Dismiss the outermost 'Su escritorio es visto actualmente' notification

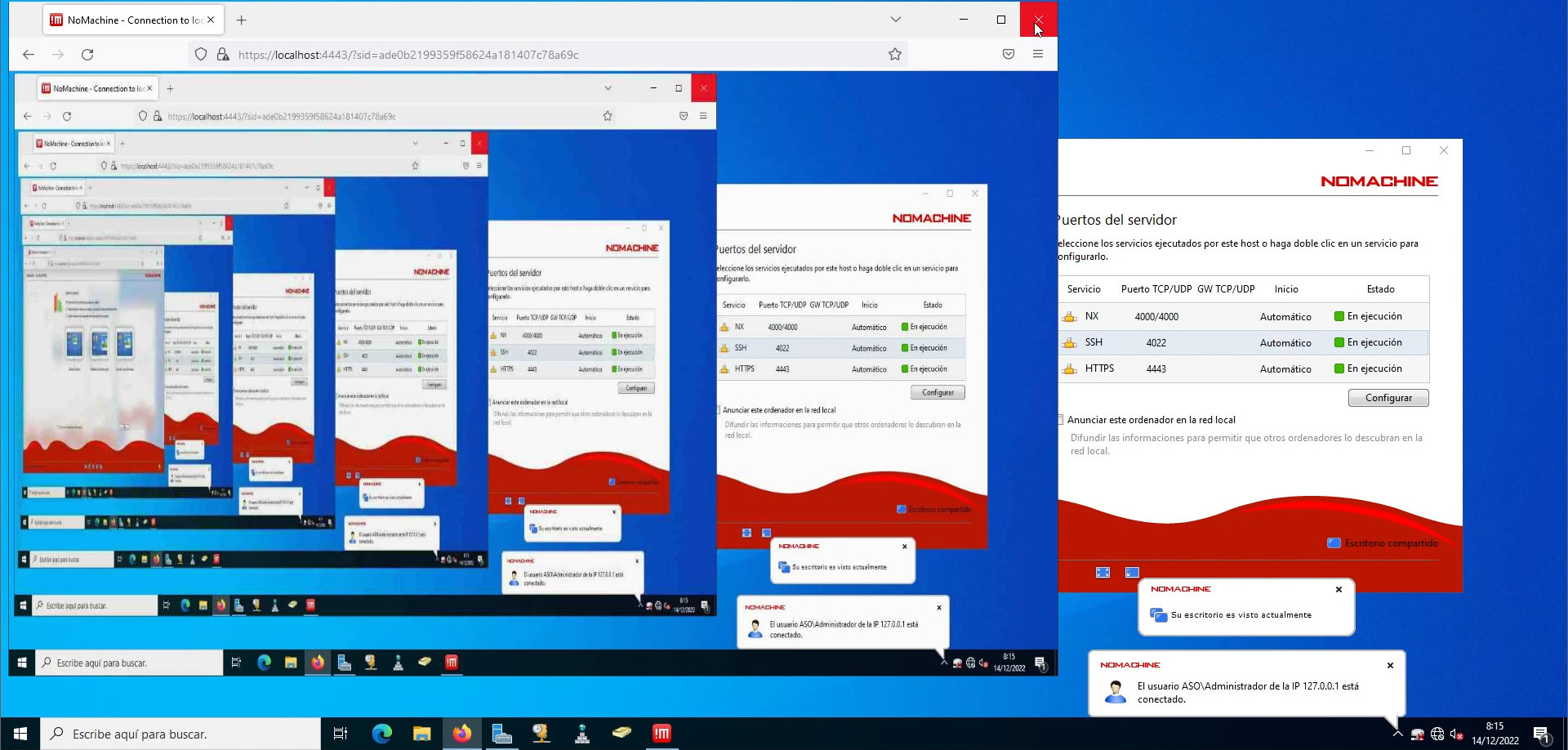click(1339, 589)
